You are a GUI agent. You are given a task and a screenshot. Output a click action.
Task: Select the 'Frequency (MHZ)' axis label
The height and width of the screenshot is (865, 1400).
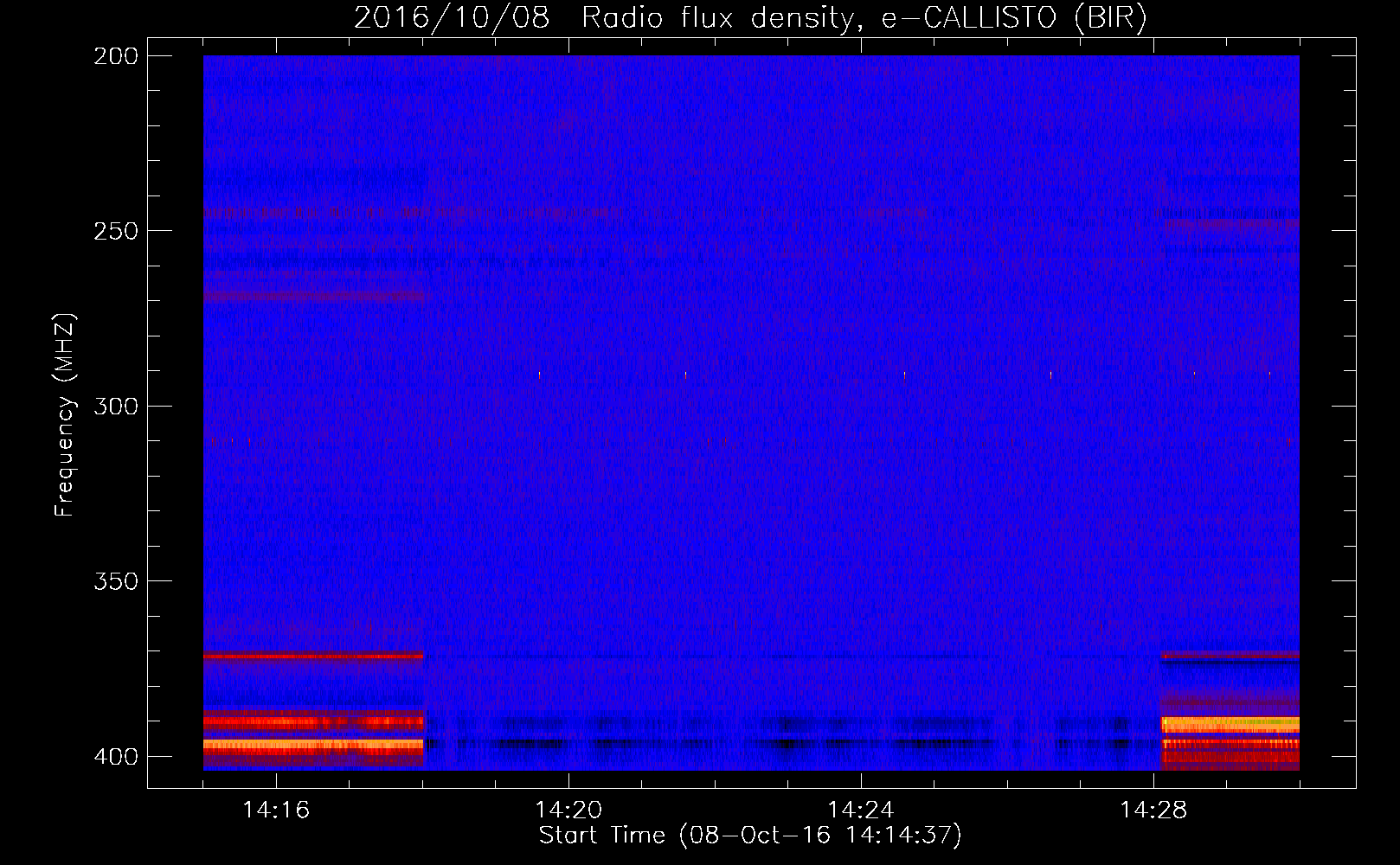(65, 415)
